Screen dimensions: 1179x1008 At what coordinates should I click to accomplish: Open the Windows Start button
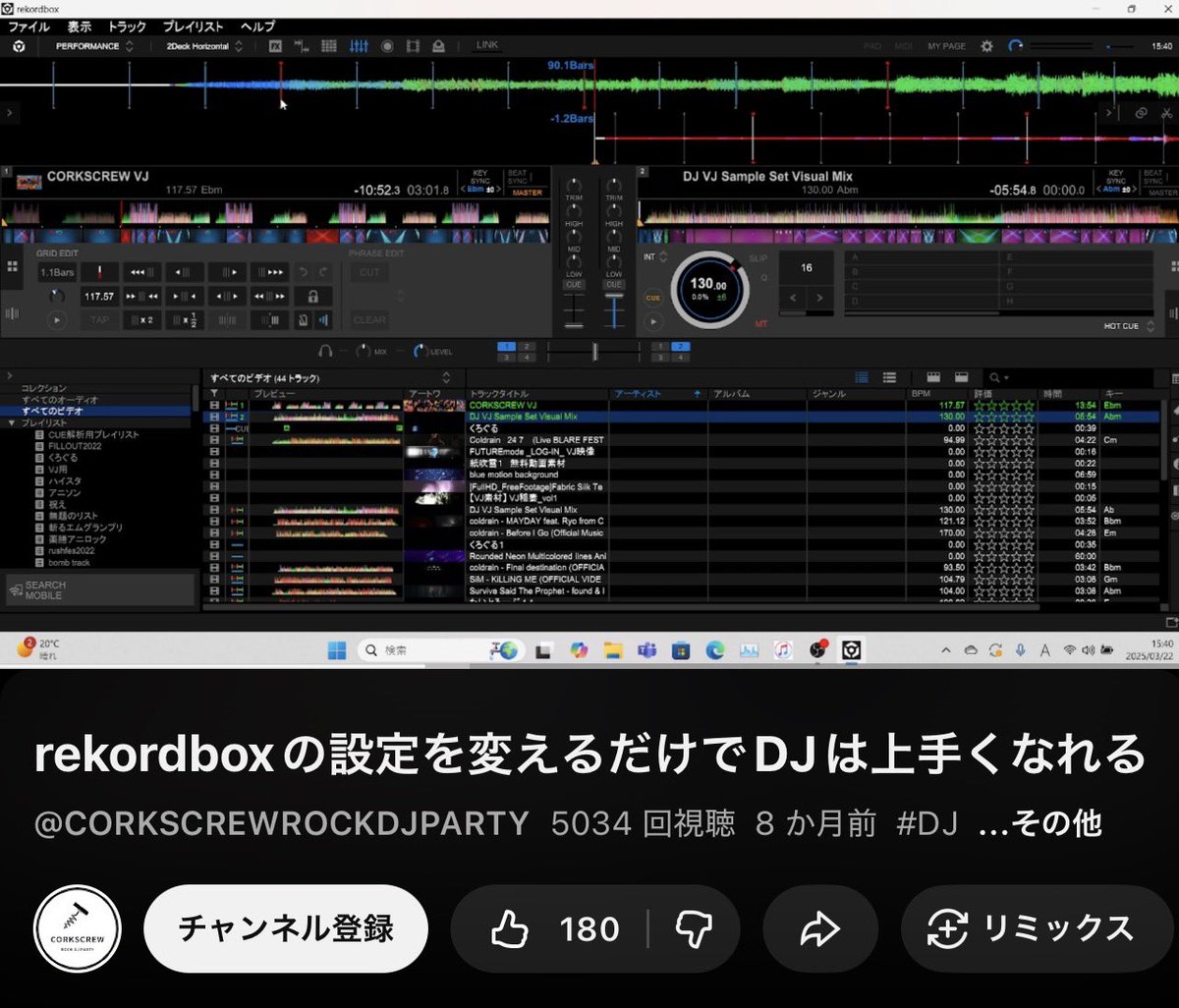pos(336,649)
